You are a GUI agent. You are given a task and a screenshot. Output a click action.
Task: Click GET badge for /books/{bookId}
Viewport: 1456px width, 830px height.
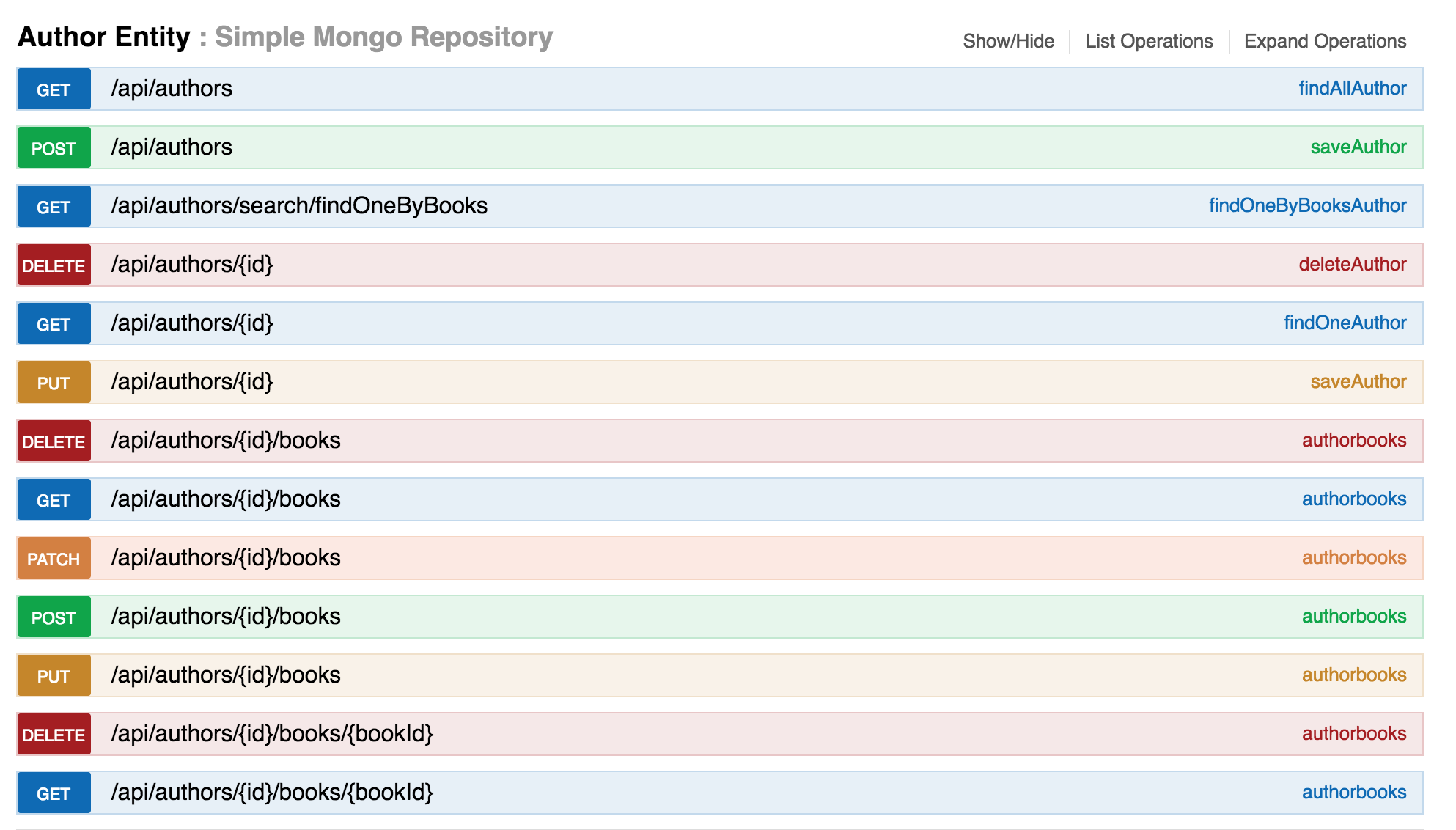click(x=54, y=793)
